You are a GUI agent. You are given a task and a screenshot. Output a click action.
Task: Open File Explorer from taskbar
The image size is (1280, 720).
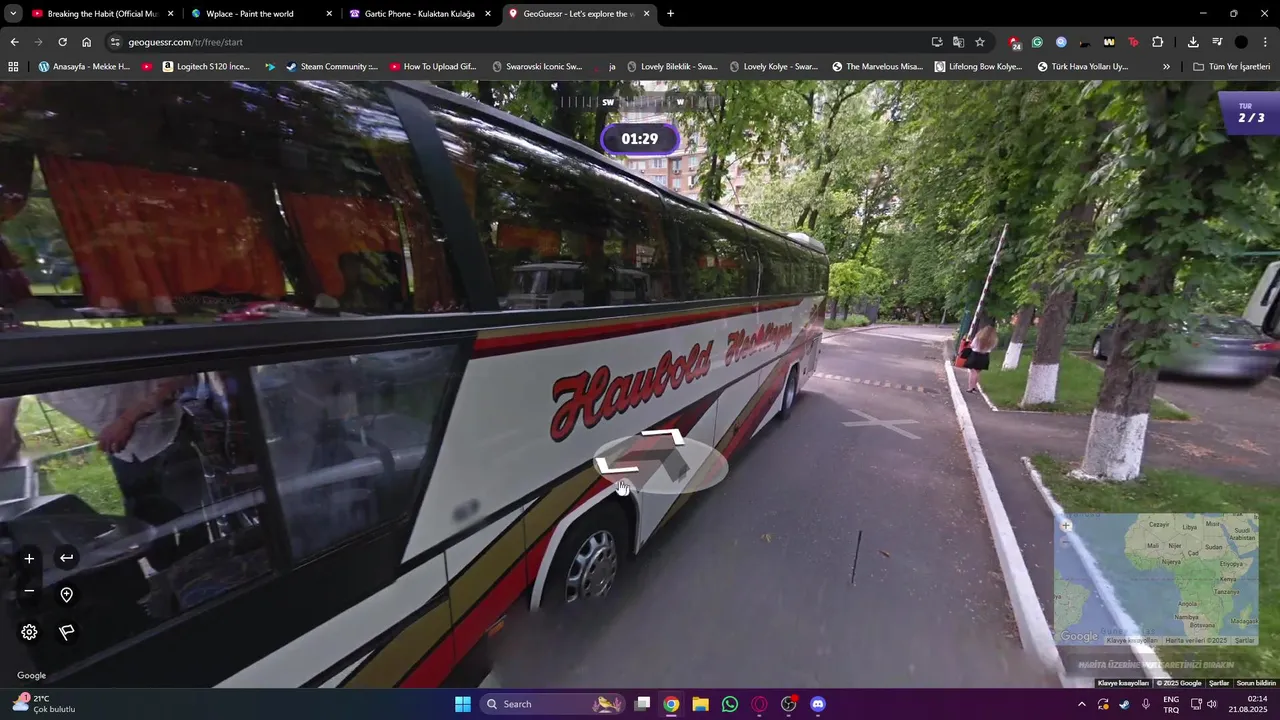point(700,704)
